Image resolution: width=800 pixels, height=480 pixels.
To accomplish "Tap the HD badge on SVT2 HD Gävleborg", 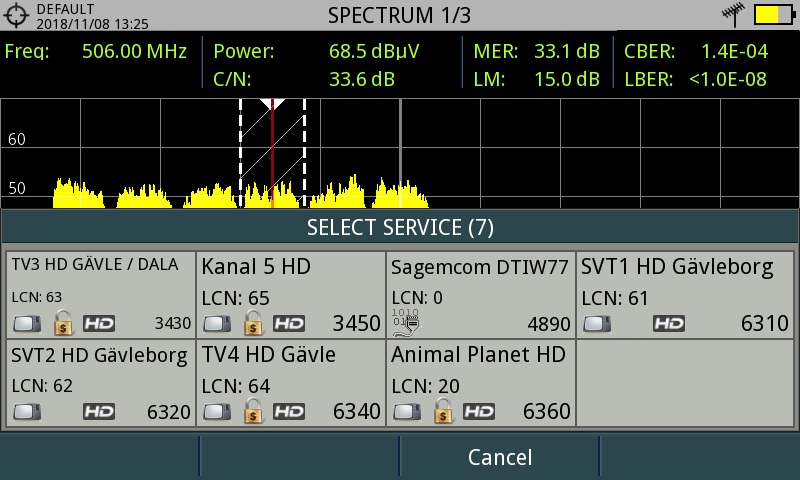I will [x=99, y=412].
